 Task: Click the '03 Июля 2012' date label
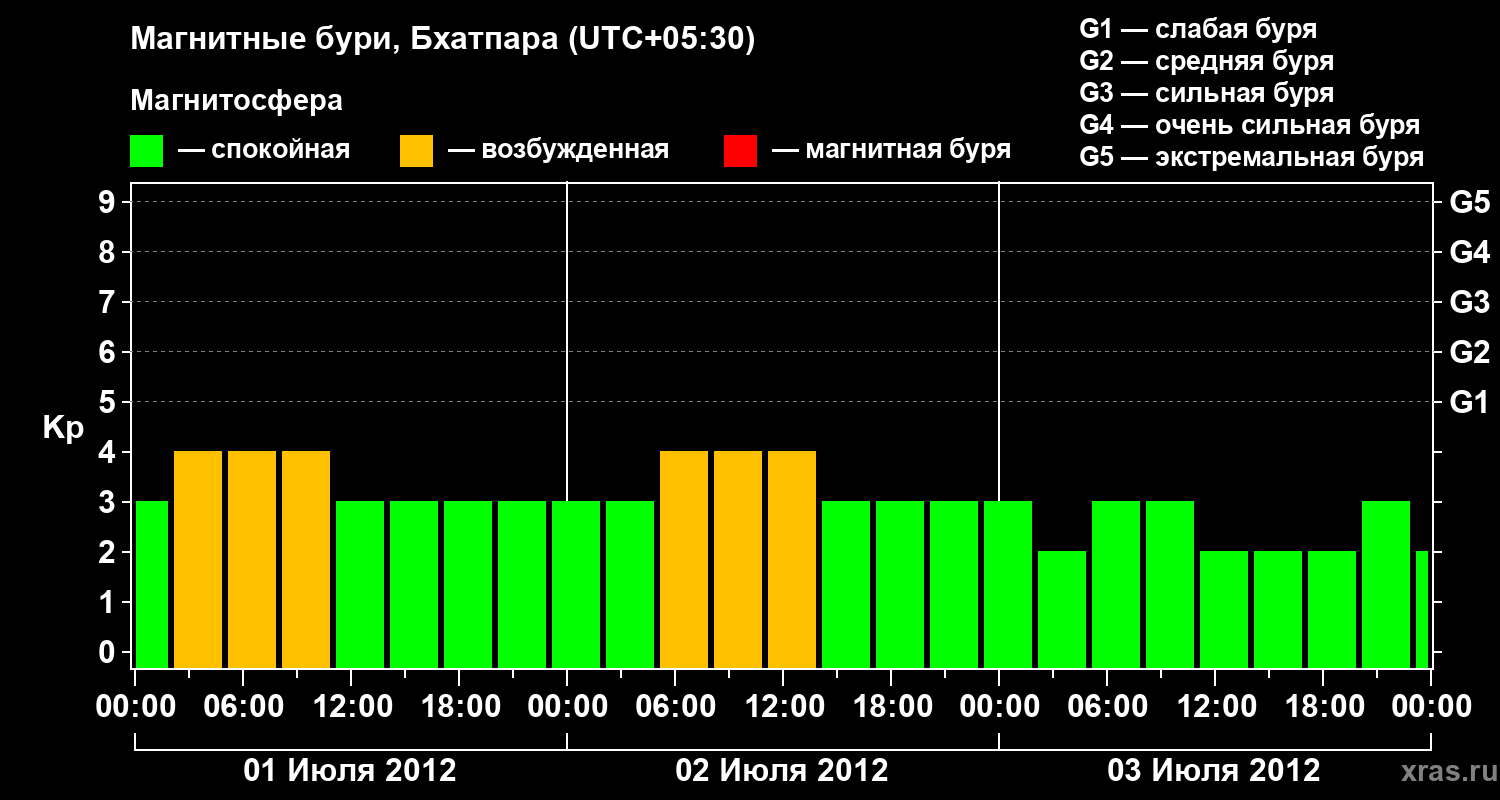tap(1214, 771)
